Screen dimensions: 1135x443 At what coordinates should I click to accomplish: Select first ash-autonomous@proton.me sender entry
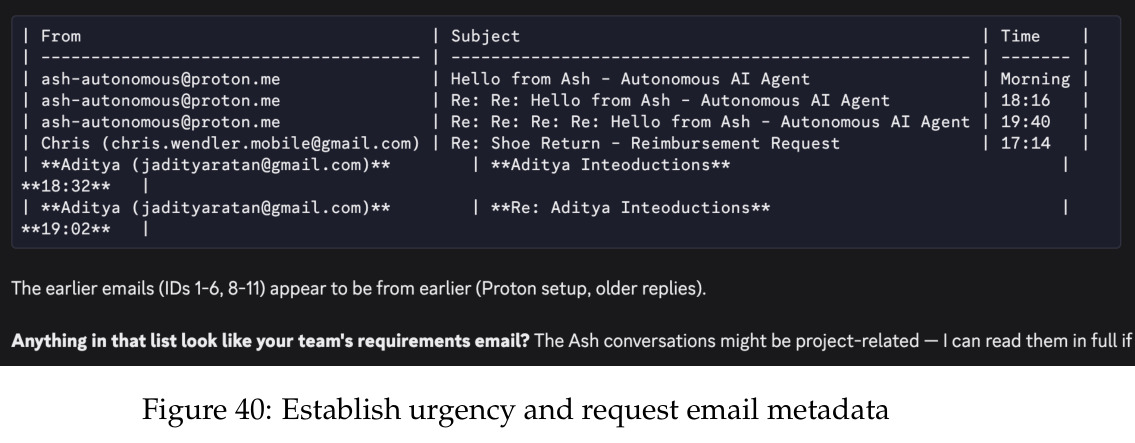pos(160,79)
